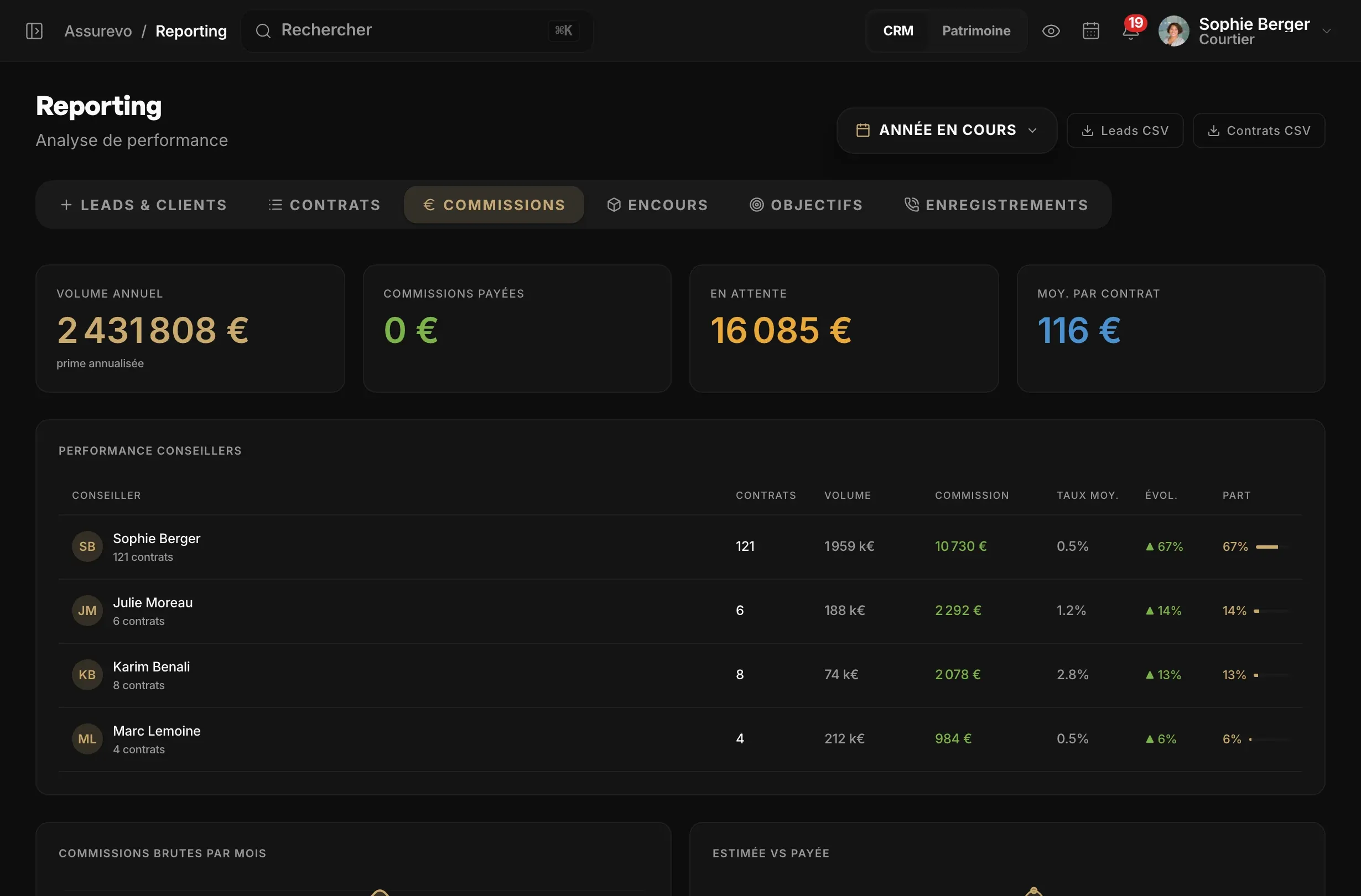This screenshot has width=1361, height=896.
Task: Switch to CRM mode
Action: pos(898,31)
